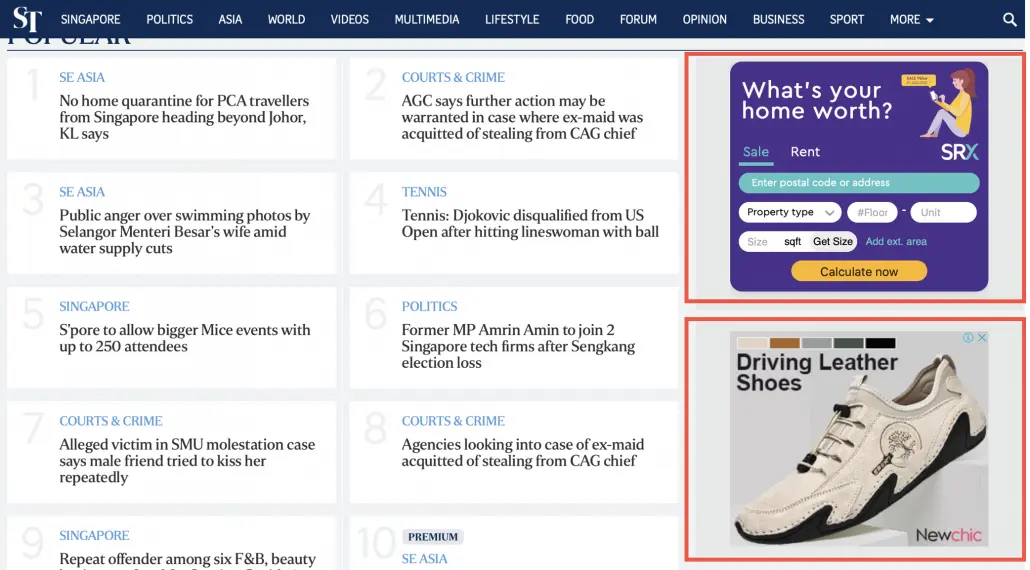Open the SINGAPORE nav section

tap(91, 20)
